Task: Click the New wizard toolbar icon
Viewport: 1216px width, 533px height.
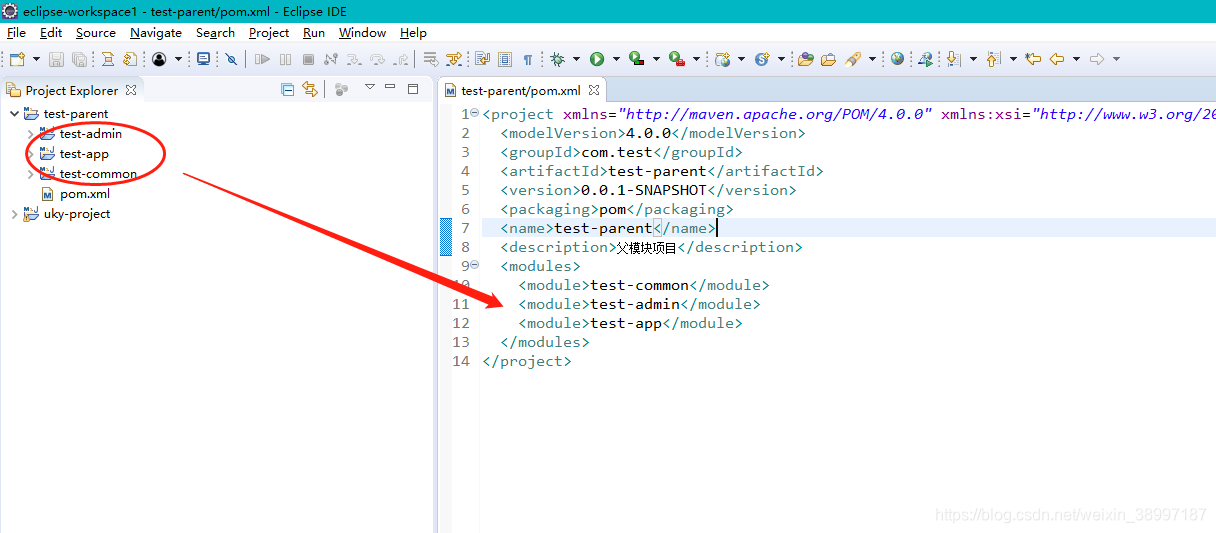Action: (x=17, y=59)
